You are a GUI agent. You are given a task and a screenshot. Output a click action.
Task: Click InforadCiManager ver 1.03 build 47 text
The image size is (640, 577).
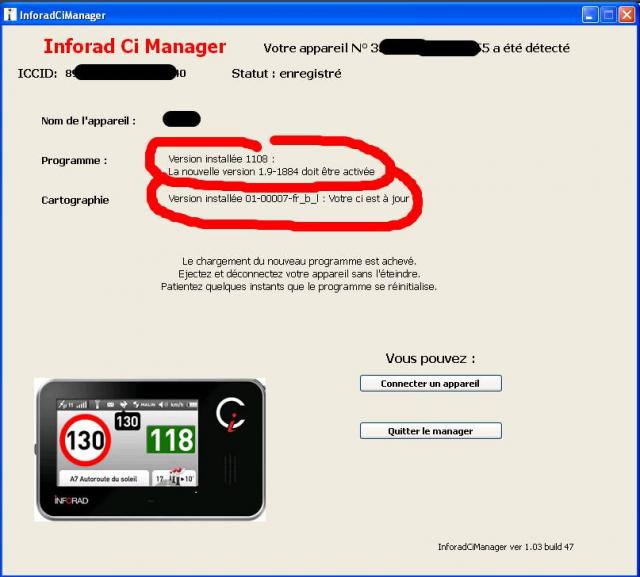pyautogui.click(x=506, y=547)
